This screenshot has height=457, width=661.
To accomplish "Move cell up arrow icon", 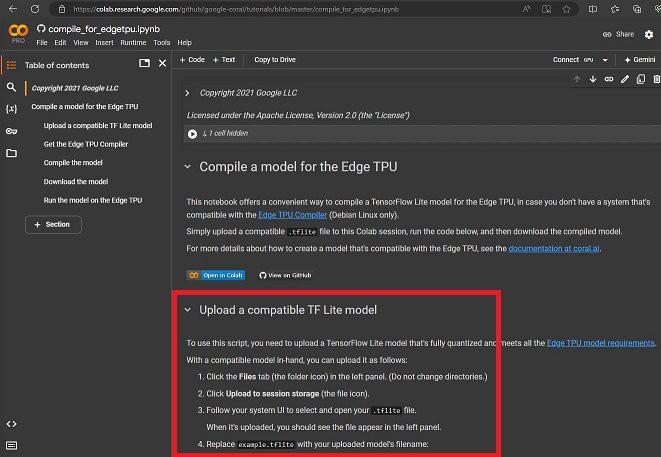I will (x=577, y=79).
